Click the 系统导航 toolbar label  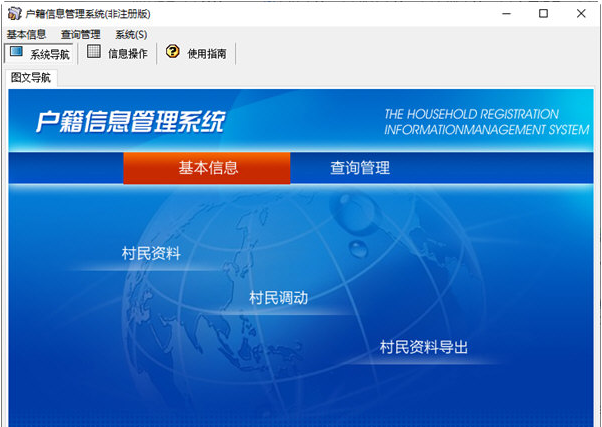click(x=50, y=54)
